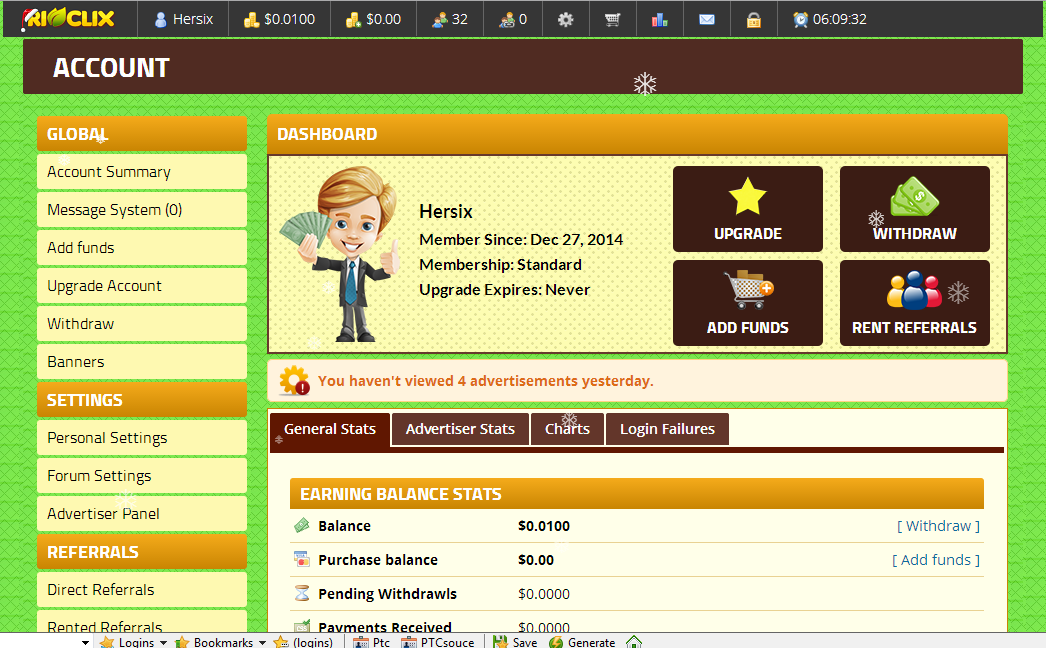This screenshot has width=1046, height=648.
Task: Open the Logins dropdown in bookmarks bar
Action: [133, 642]
